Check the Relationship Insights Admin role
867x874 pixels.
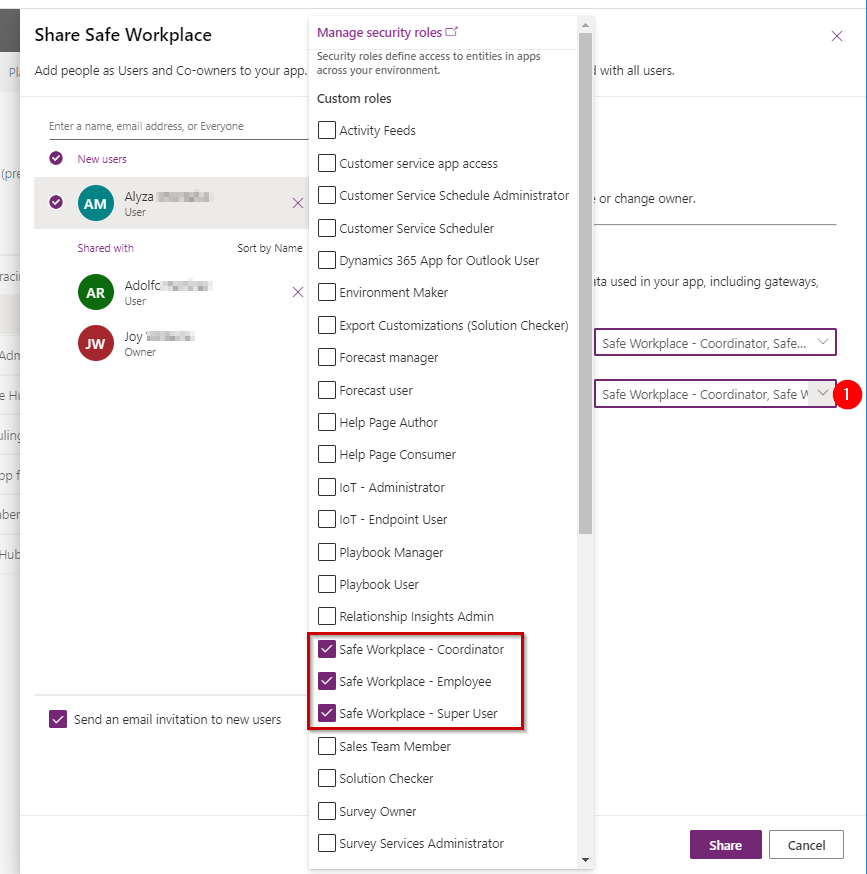coord(327,616)
